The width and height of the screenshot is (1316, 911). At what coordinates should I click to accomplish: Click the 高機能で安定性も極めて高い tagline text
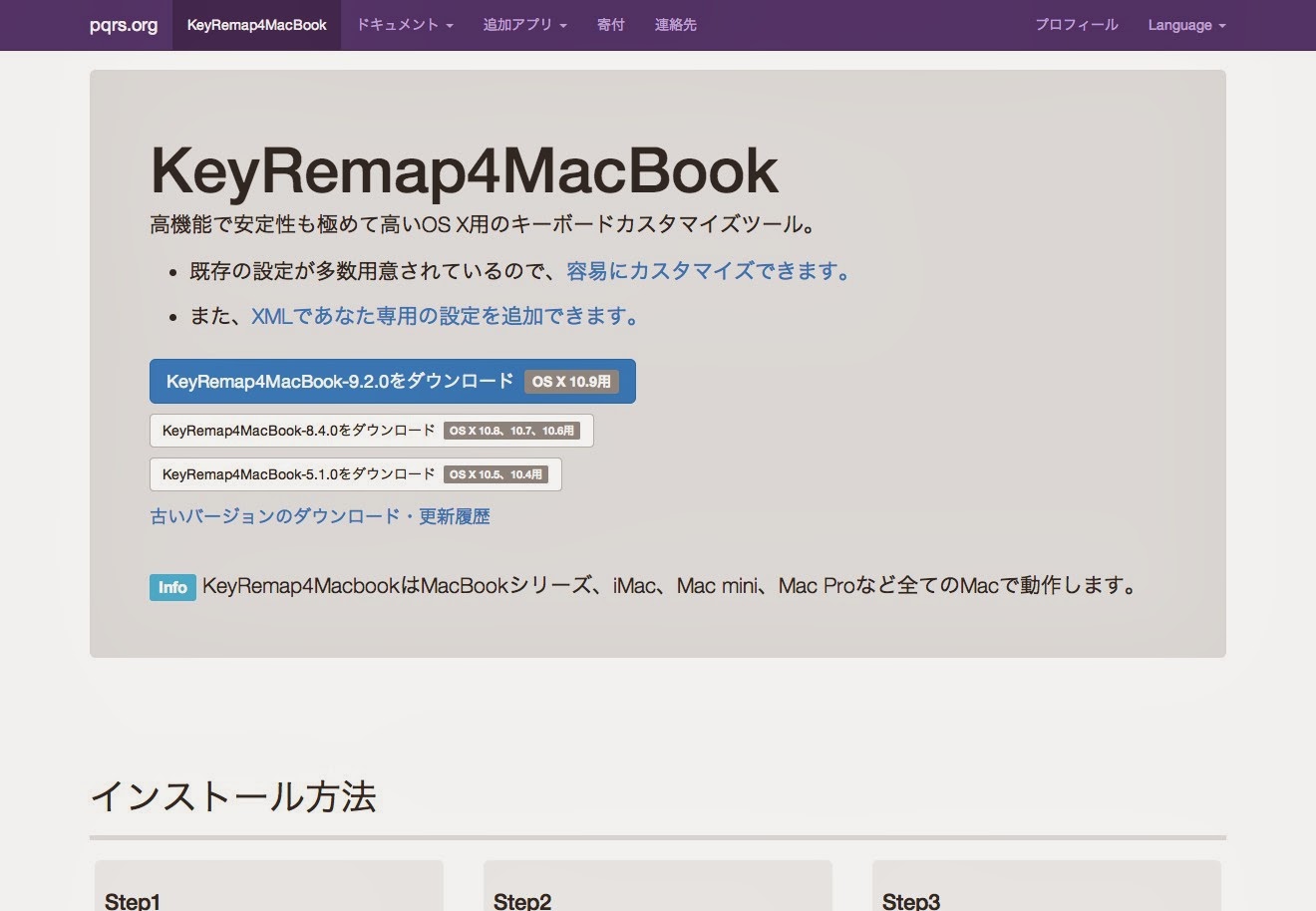coord(484,224)
